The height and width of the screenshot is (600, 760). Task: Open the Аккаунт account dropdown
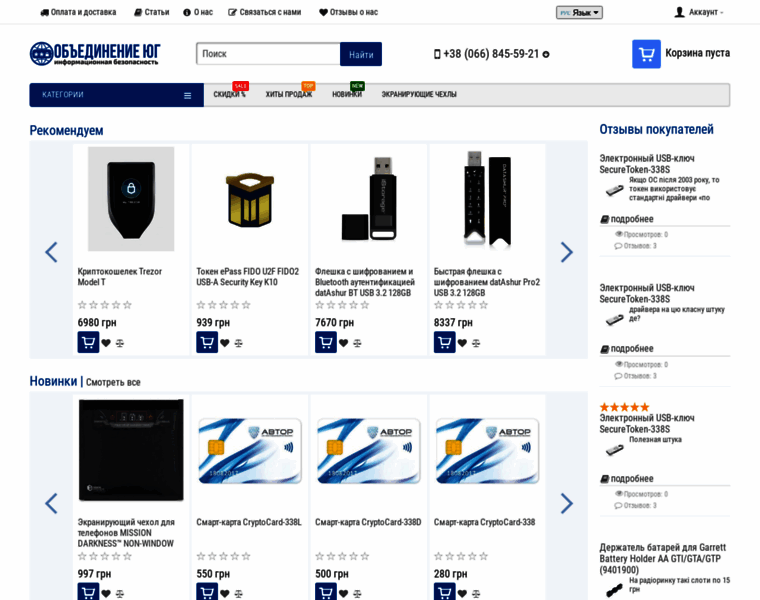(699, 12)
